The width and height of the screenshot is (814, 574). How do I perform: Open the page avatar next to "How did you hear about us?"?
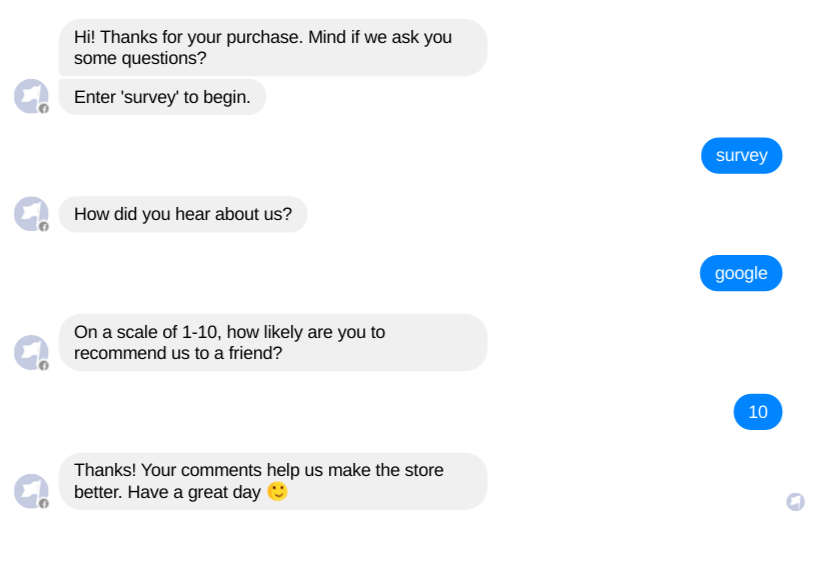[31, 214]
